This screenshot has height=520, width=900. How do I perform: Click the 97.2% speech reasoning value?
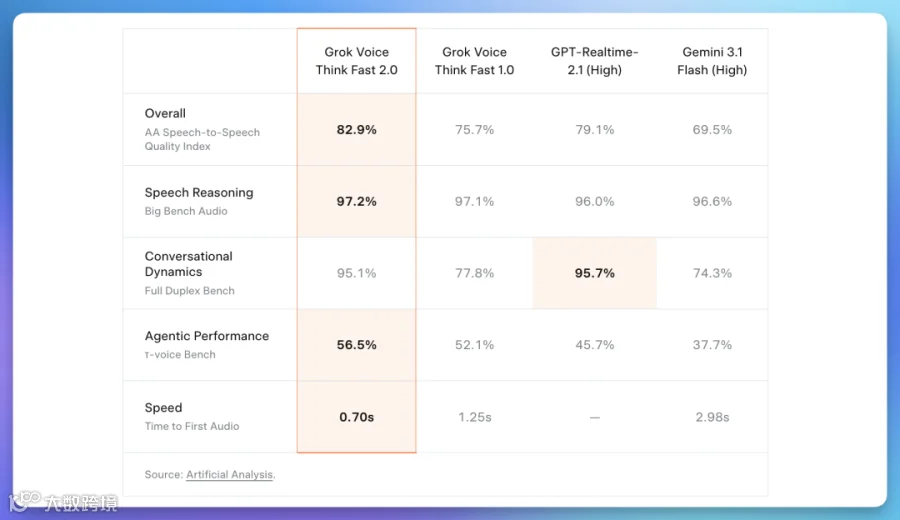356,201
